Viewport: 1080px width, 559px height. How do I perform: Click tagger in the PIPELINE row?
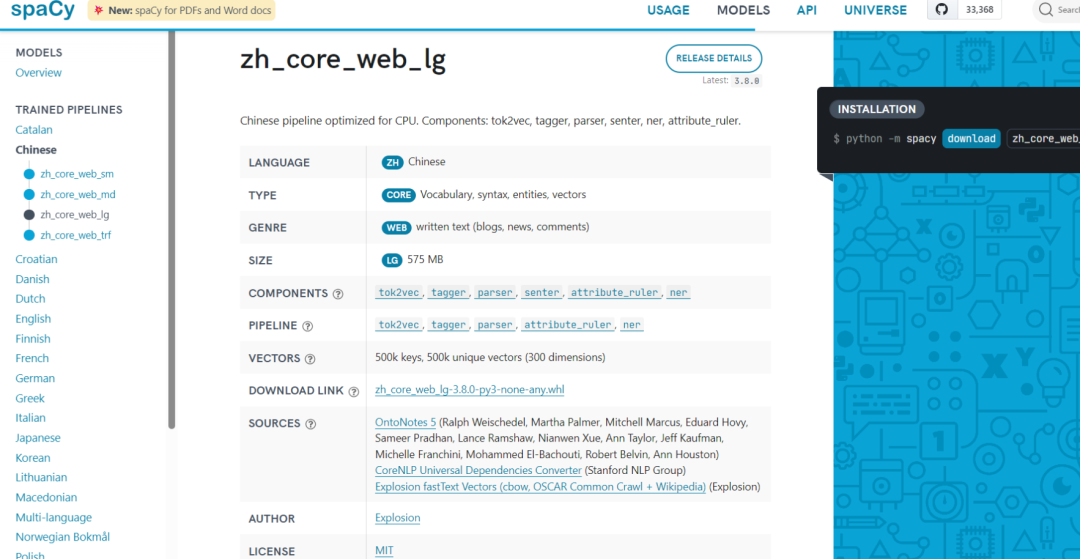449,325
